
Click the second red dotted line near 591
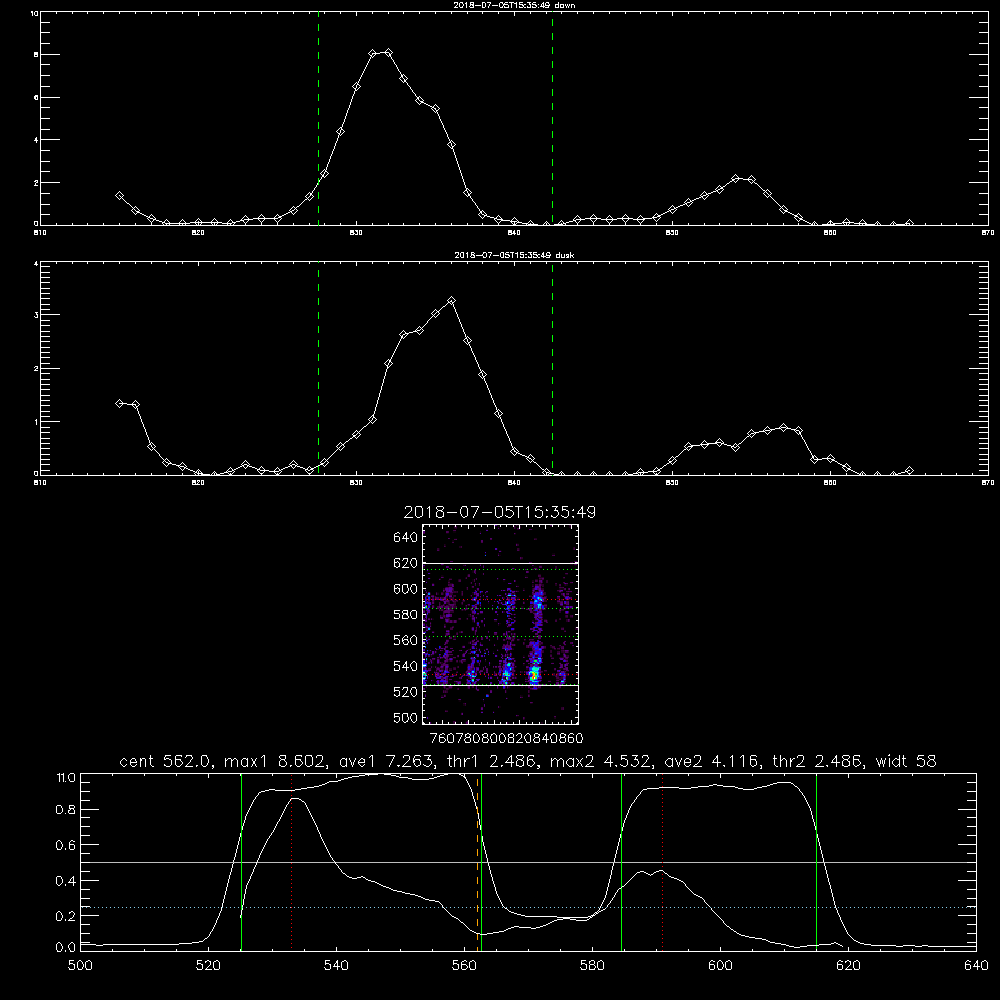663,862
